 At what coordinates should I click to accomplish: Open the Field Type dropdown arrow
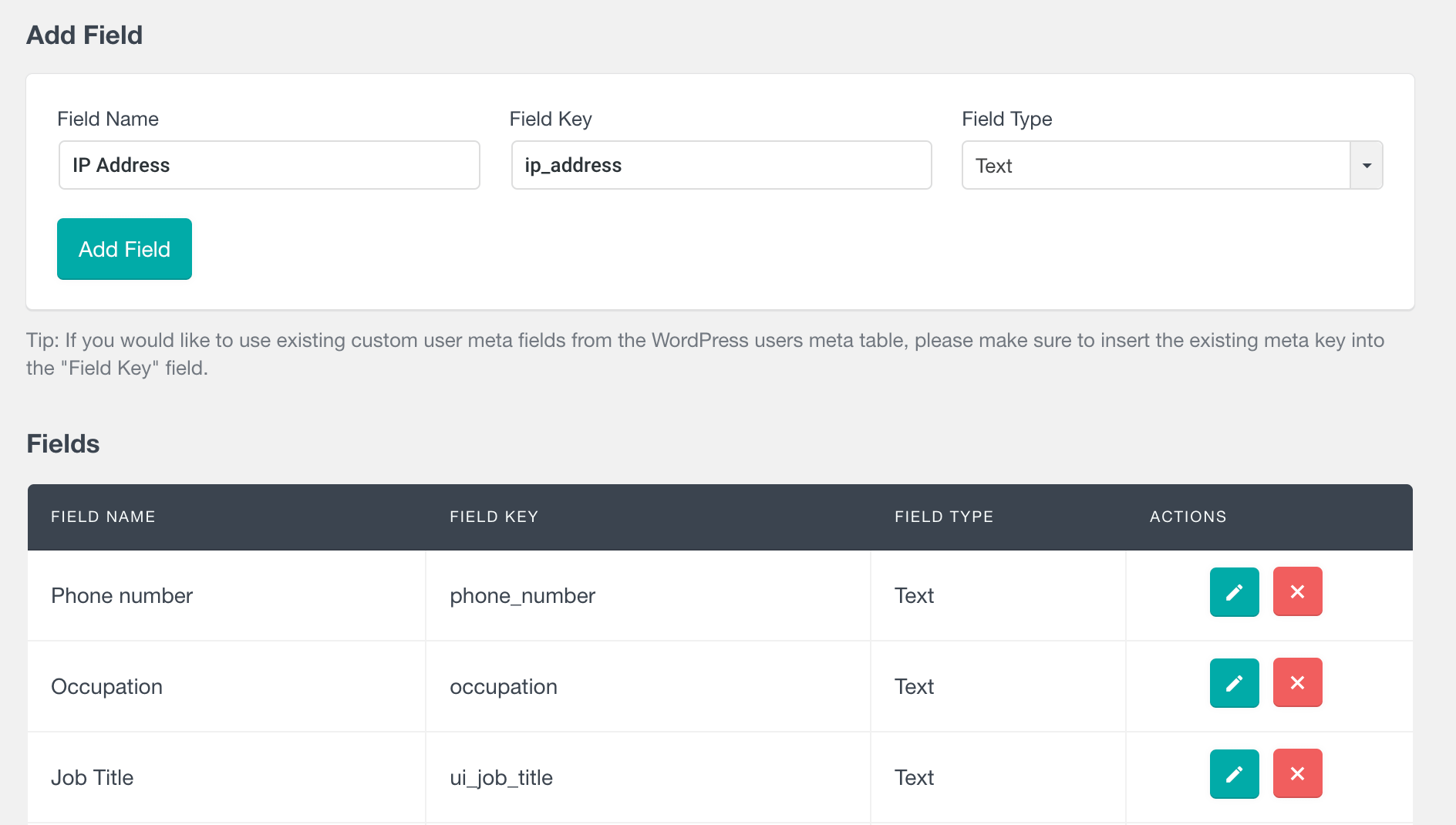1366,166
